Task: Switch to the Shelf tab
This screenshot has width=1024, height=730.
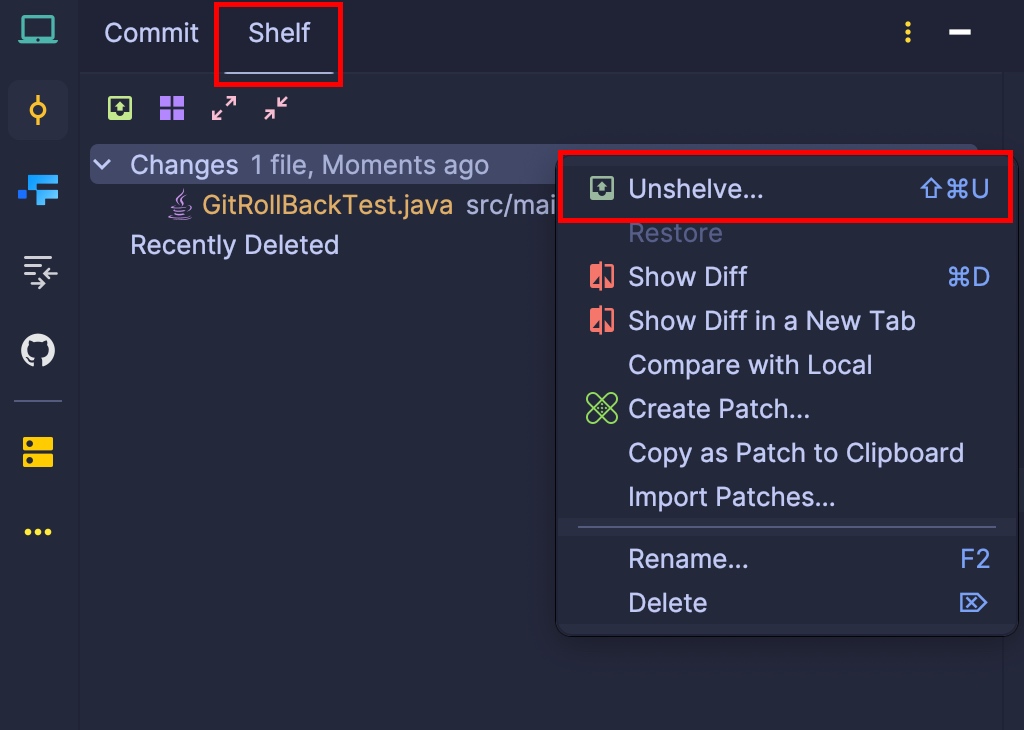Action: (279, 33)
